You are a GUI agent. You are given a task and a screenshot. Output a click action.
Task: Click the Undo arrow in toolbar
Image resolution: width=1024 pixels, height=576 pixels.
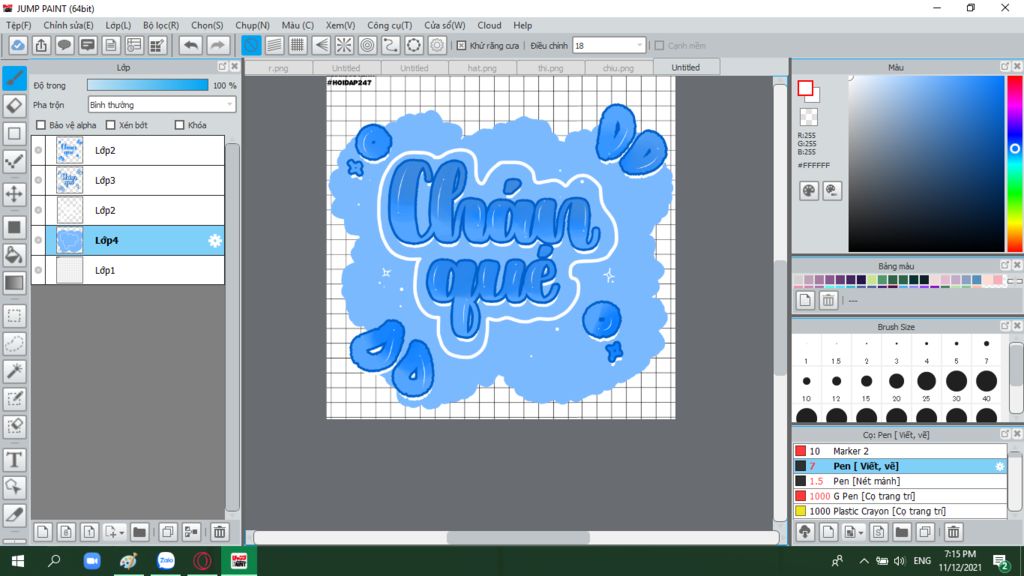[191, 45]
